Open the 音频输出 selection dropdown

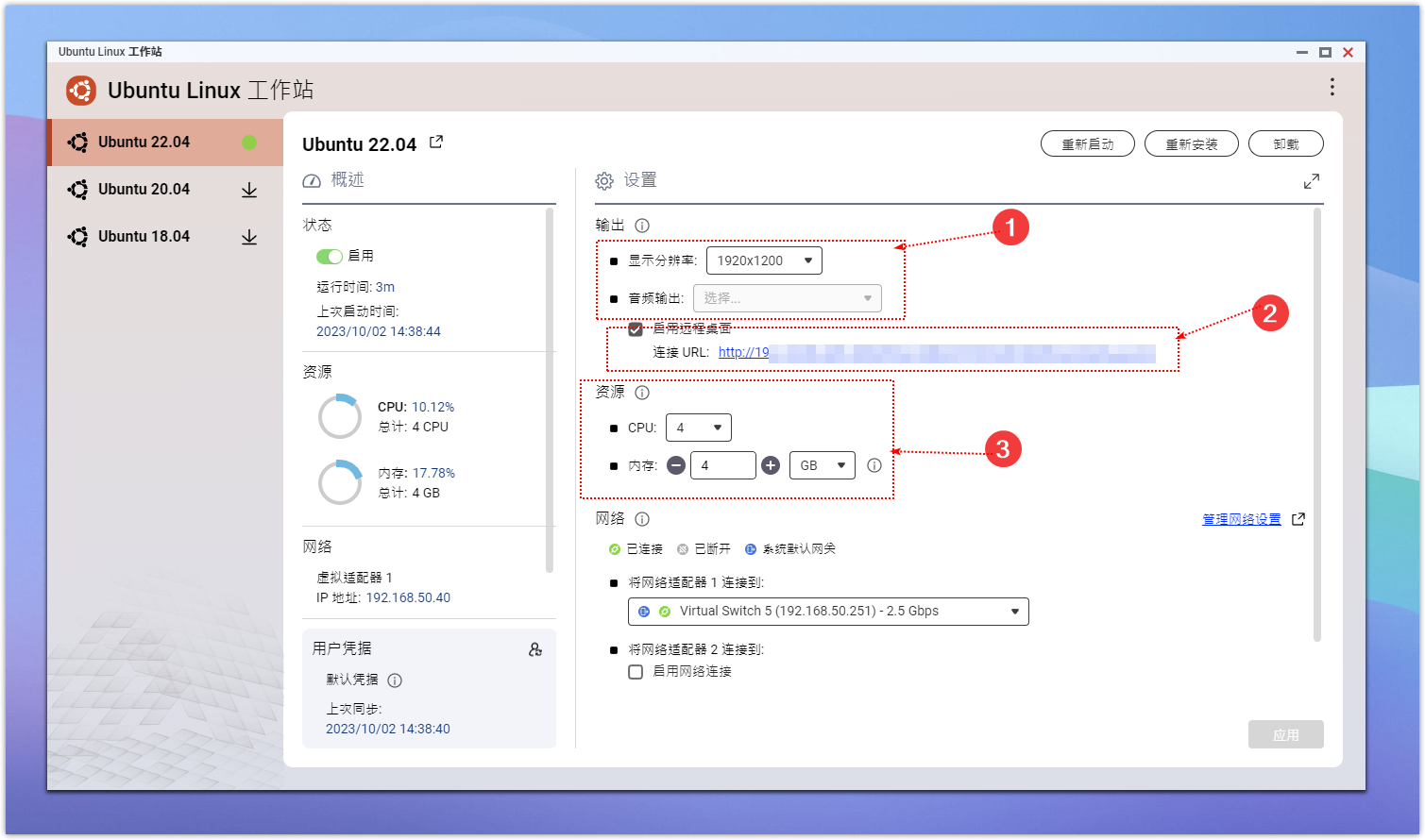788,298
